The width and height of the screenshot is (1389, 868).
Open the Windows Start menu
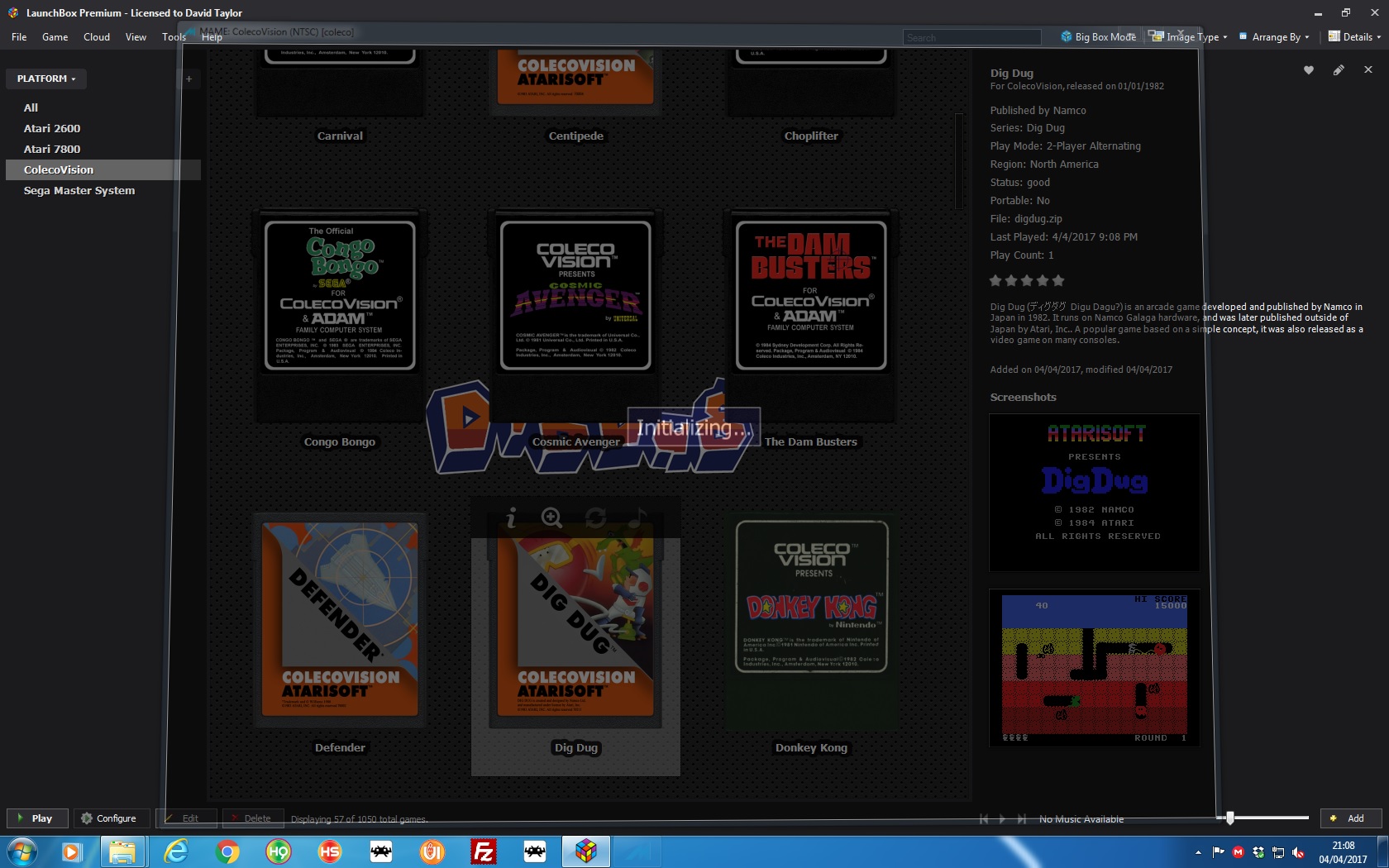(x=22, y=851)
